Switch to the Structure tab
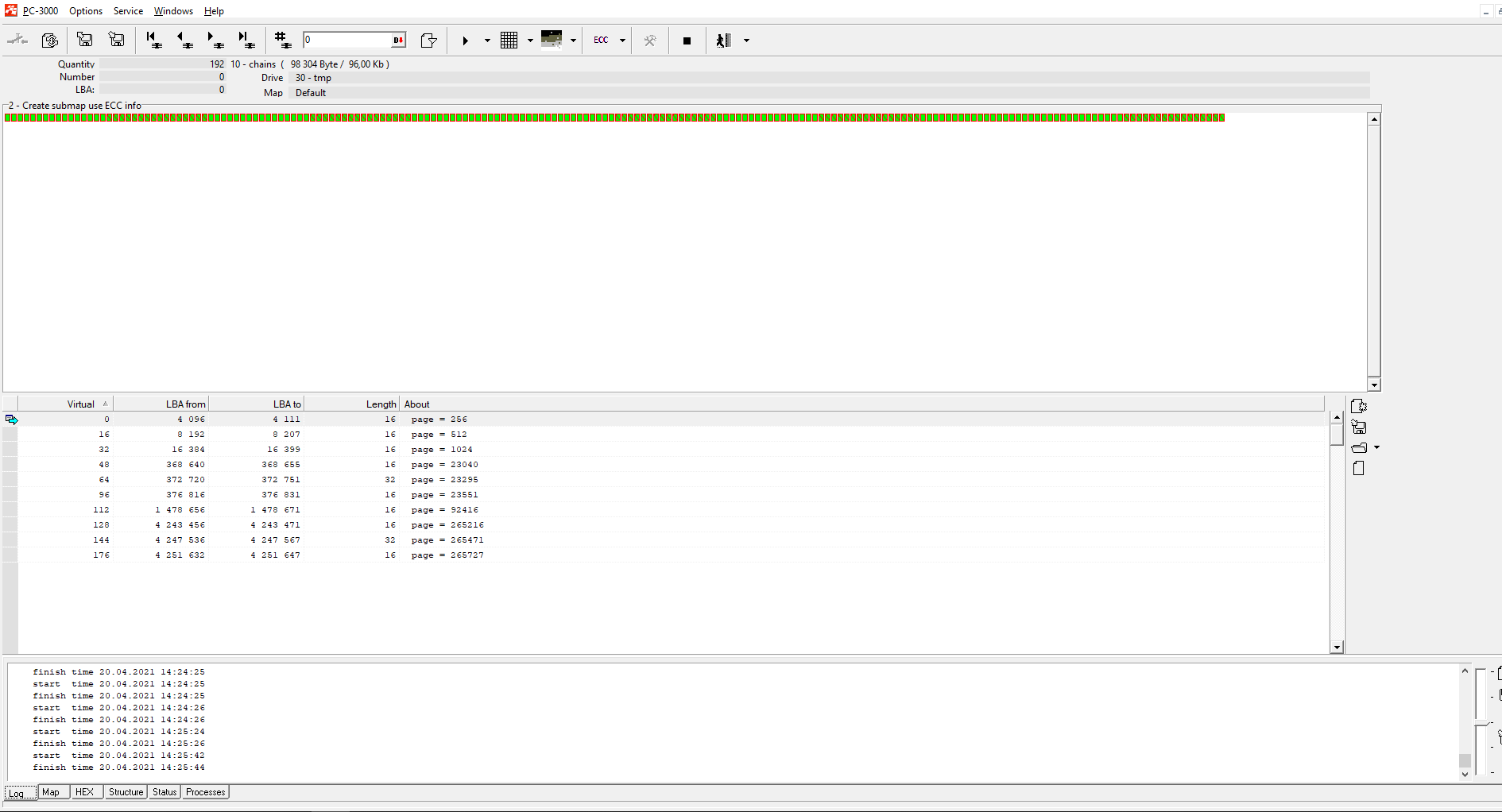This screenshot has width=1502, height=812. tap(126, 792)
